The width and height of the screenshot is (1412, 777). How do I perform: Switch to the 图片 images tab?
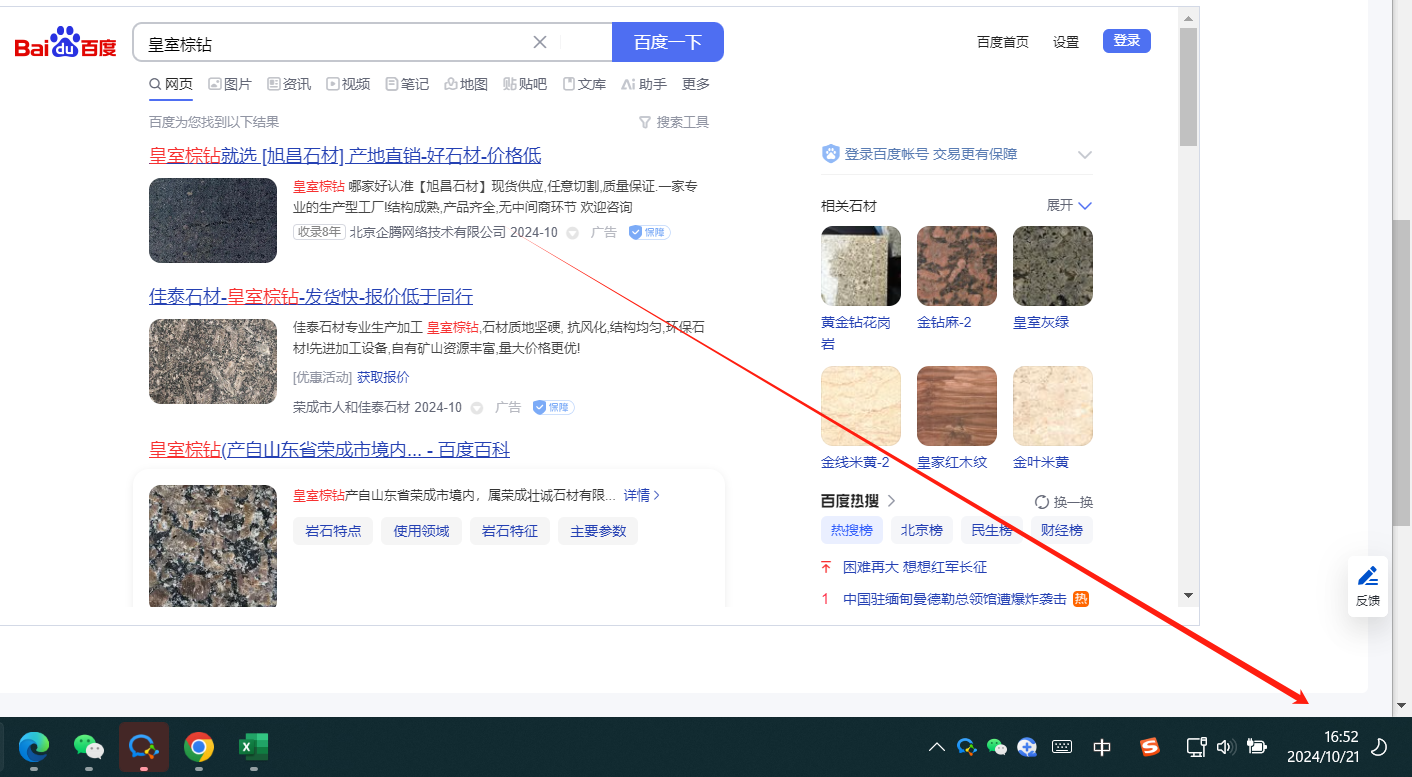(230, 84)
